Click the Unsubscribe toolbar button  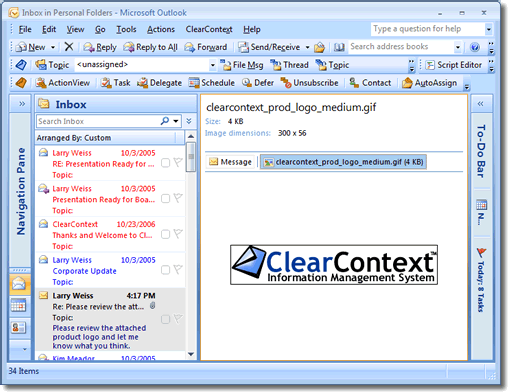click(309, 83)
